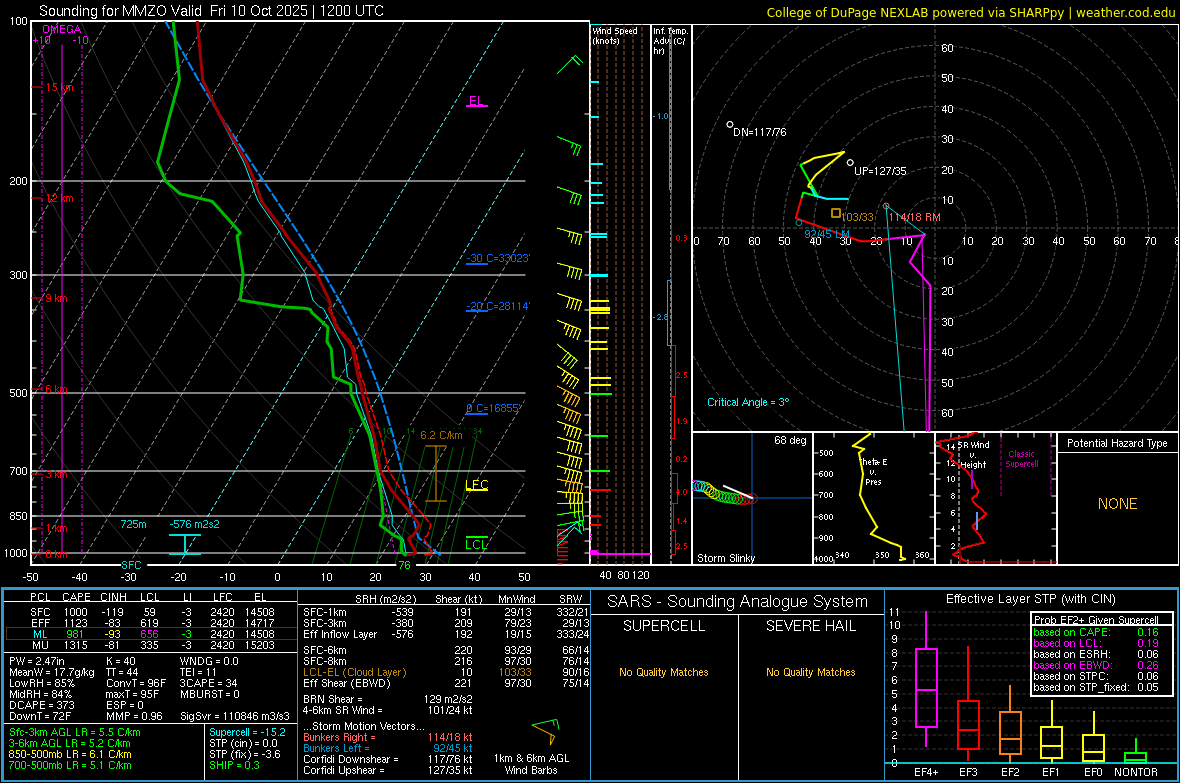
Task: Click the 114/18 RM storm motion marker
Action: [x=886, y=206]
